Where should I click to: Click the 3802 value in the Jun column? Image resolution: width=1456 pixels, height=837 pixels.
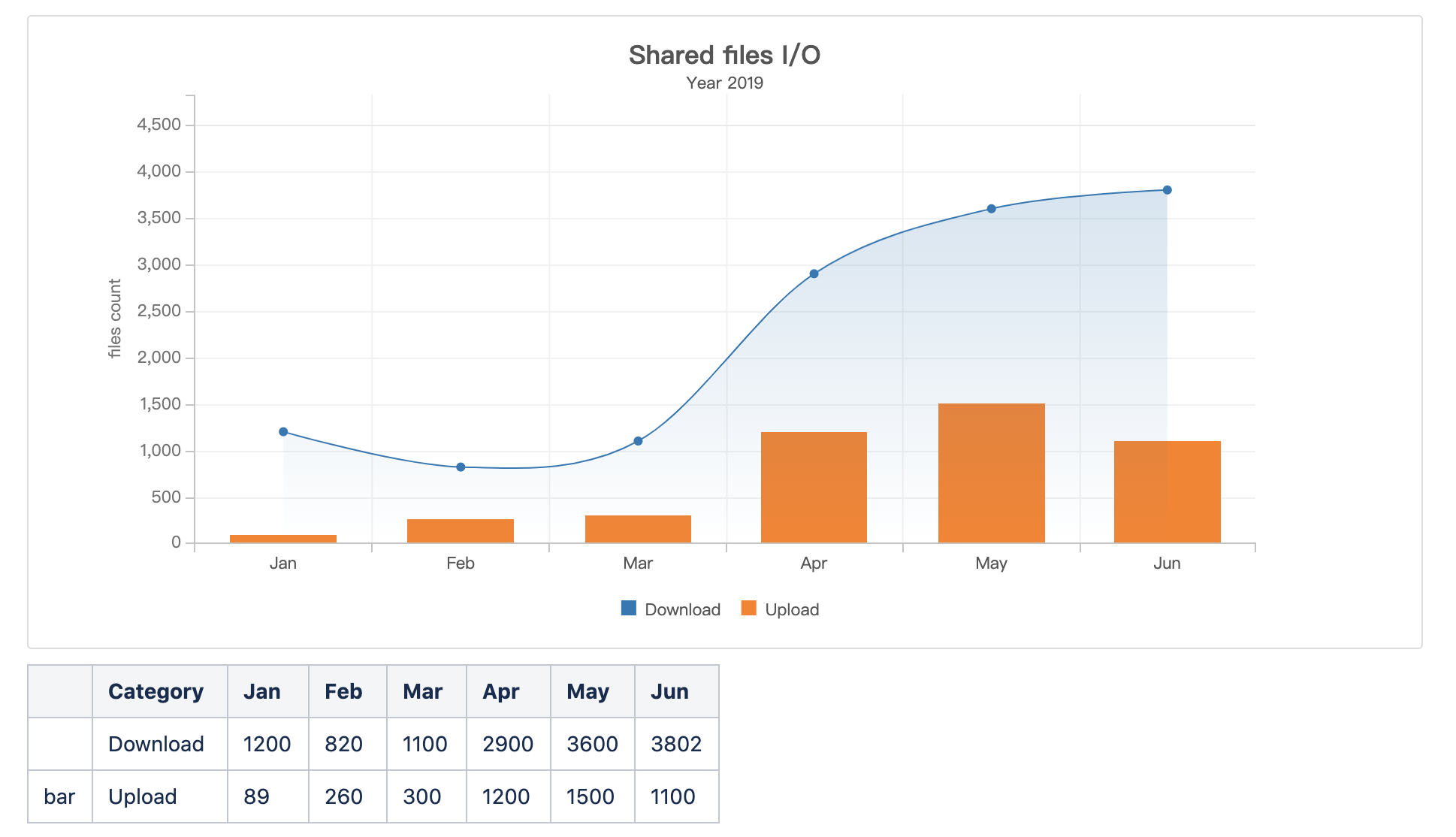point(674,744)
